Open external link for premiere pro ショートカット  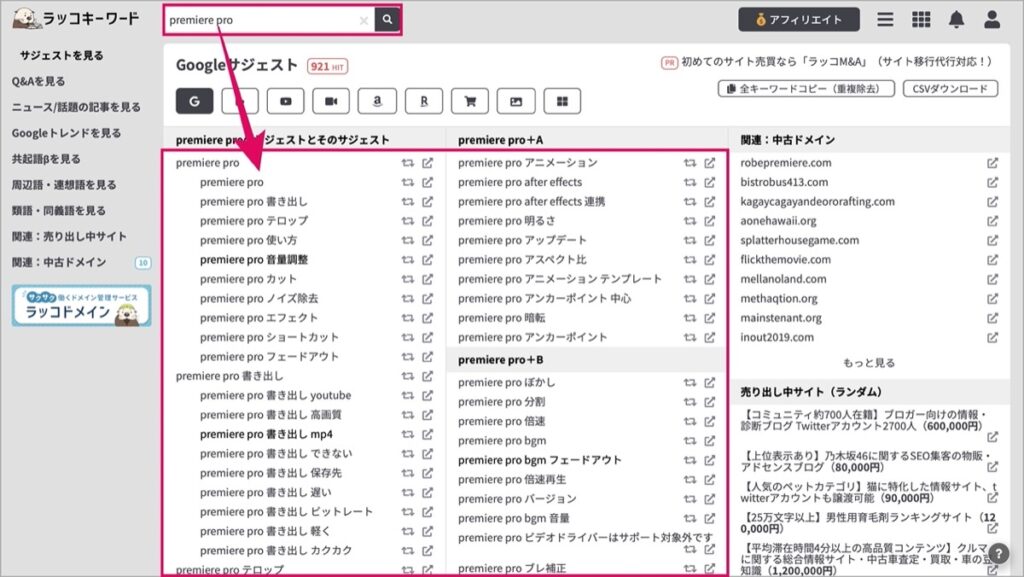427,337
